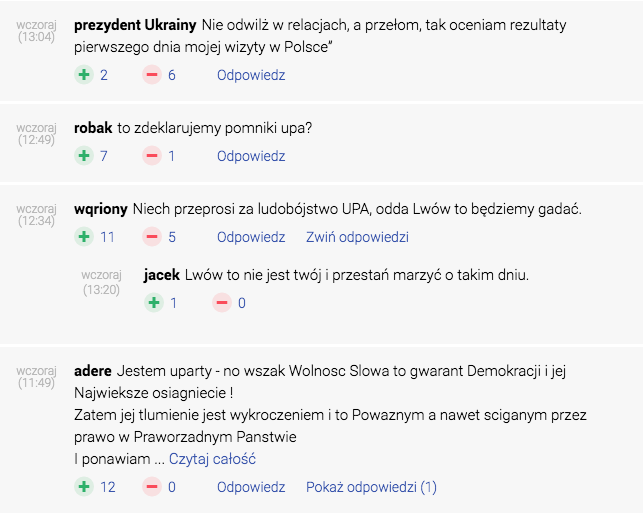Click the username wqriony
Screen dimensions: 644x513
(x=101, y=209)
